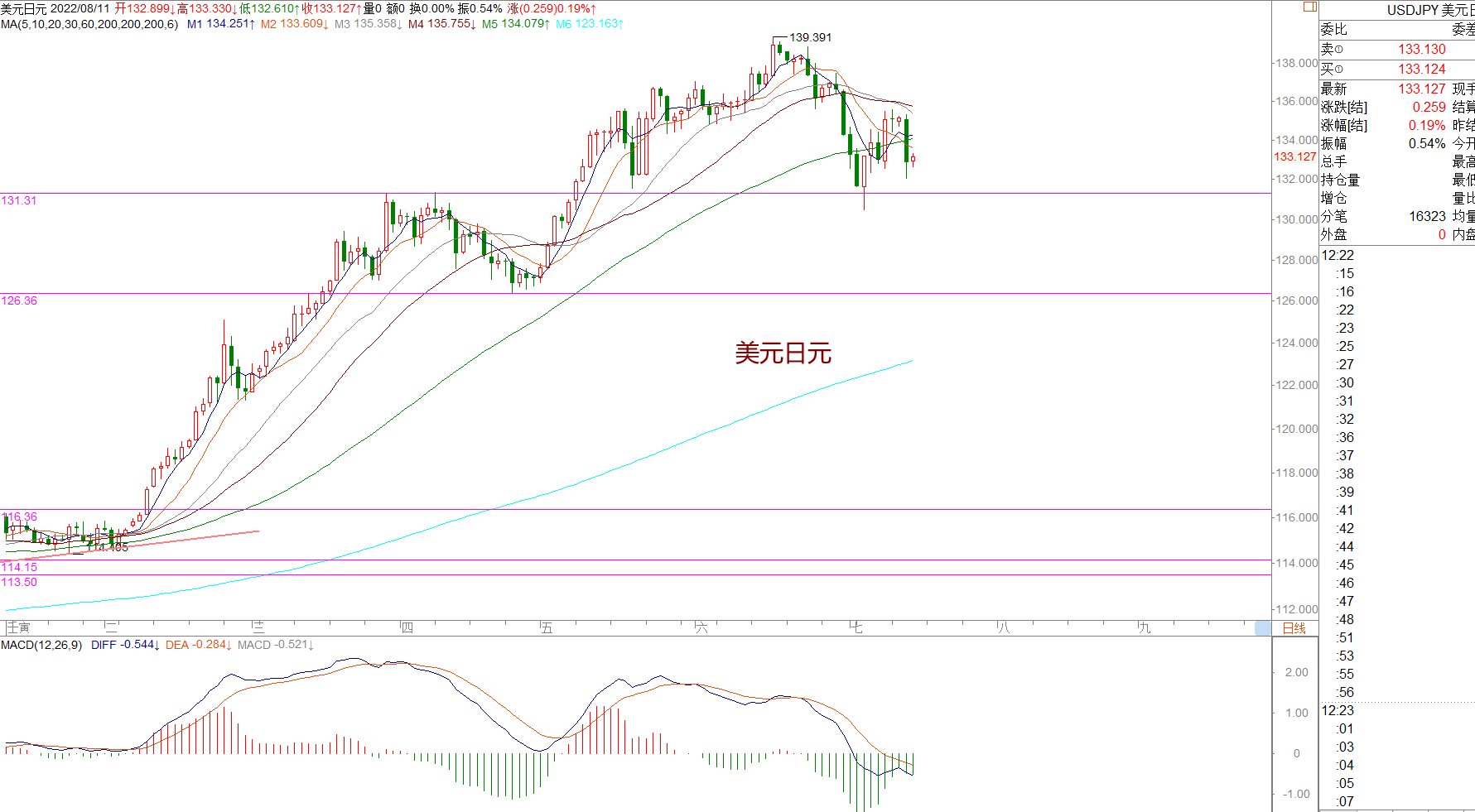The image size is (1475, 812).
Task: Click the 114.465 low price label
Action: pyautogui.click(x=108, y=547)
